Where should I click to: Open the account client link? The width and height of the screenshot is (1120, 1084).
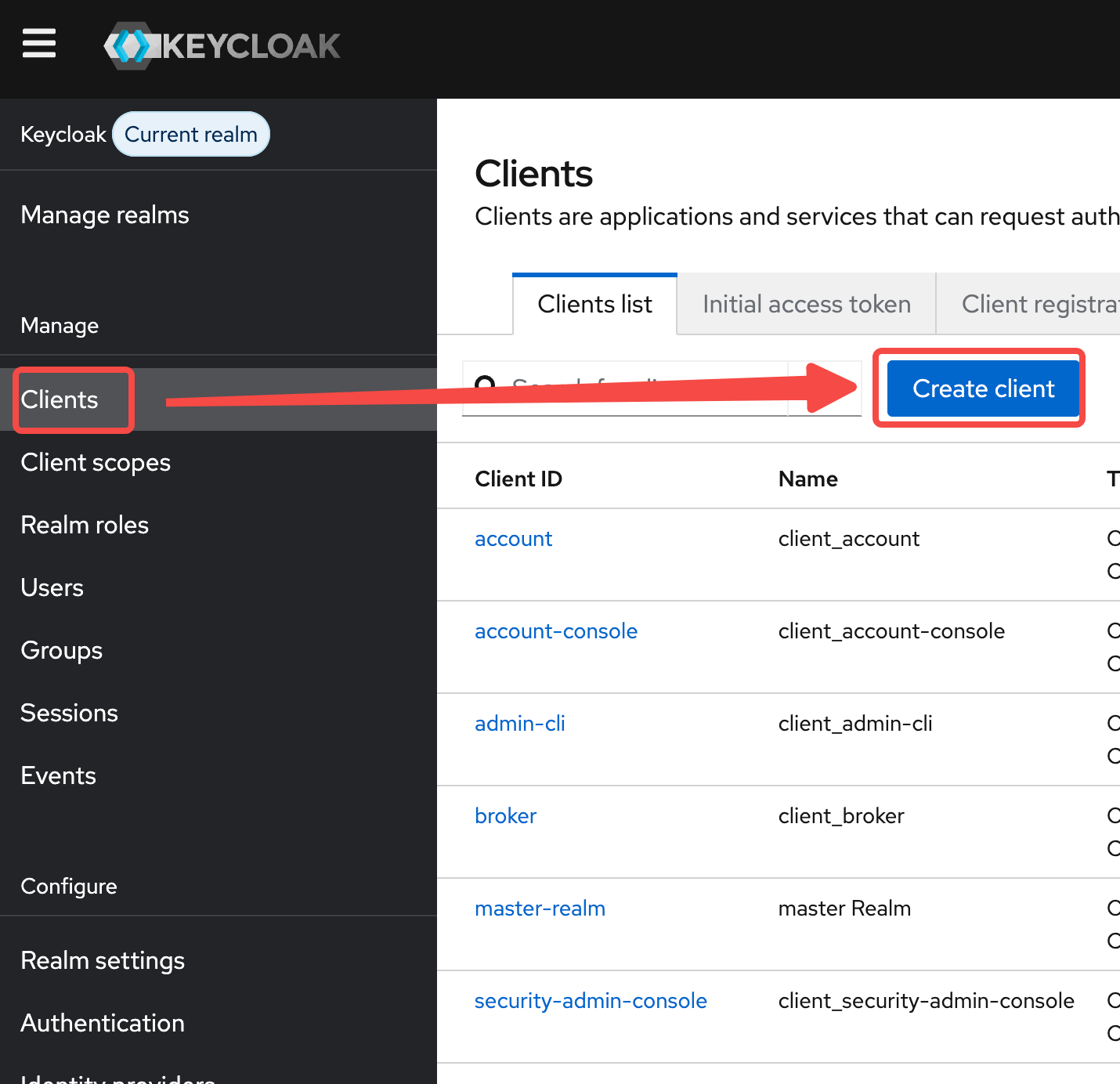click(x=513, y=539)
